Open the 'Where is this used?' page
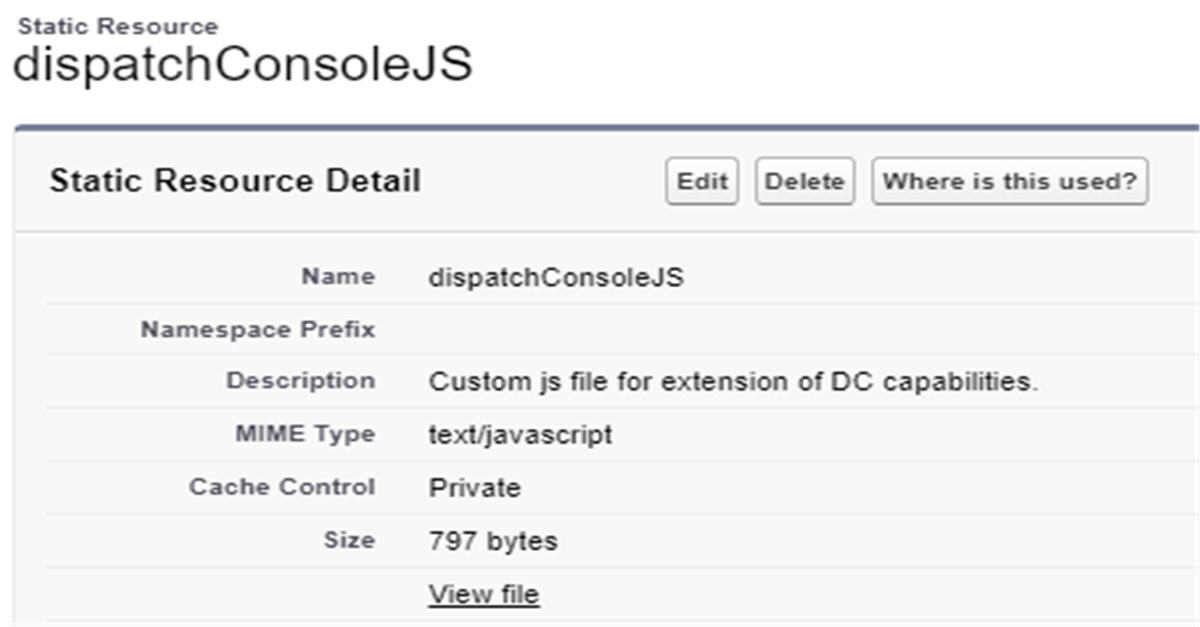Screen dimensions: 1200x627 coord(1009,182)
